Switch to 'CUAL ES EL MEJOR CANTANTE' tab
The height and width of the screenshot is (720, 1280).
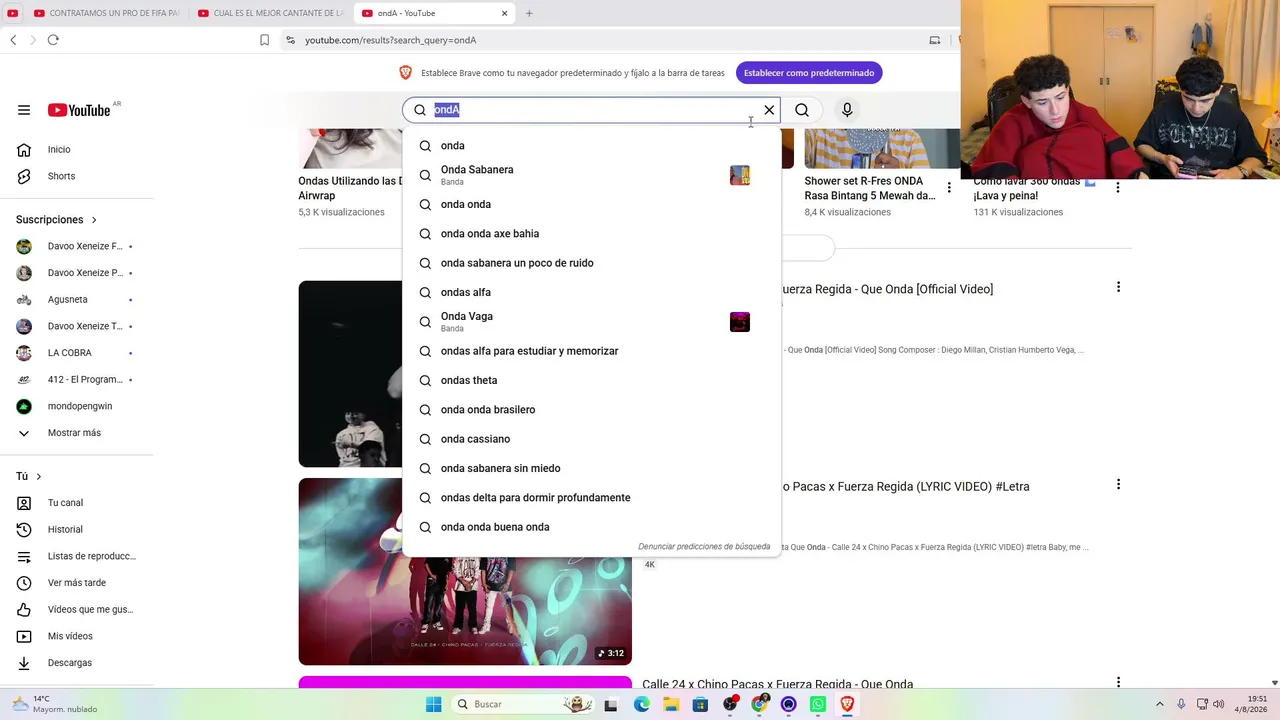click(270, 13)
